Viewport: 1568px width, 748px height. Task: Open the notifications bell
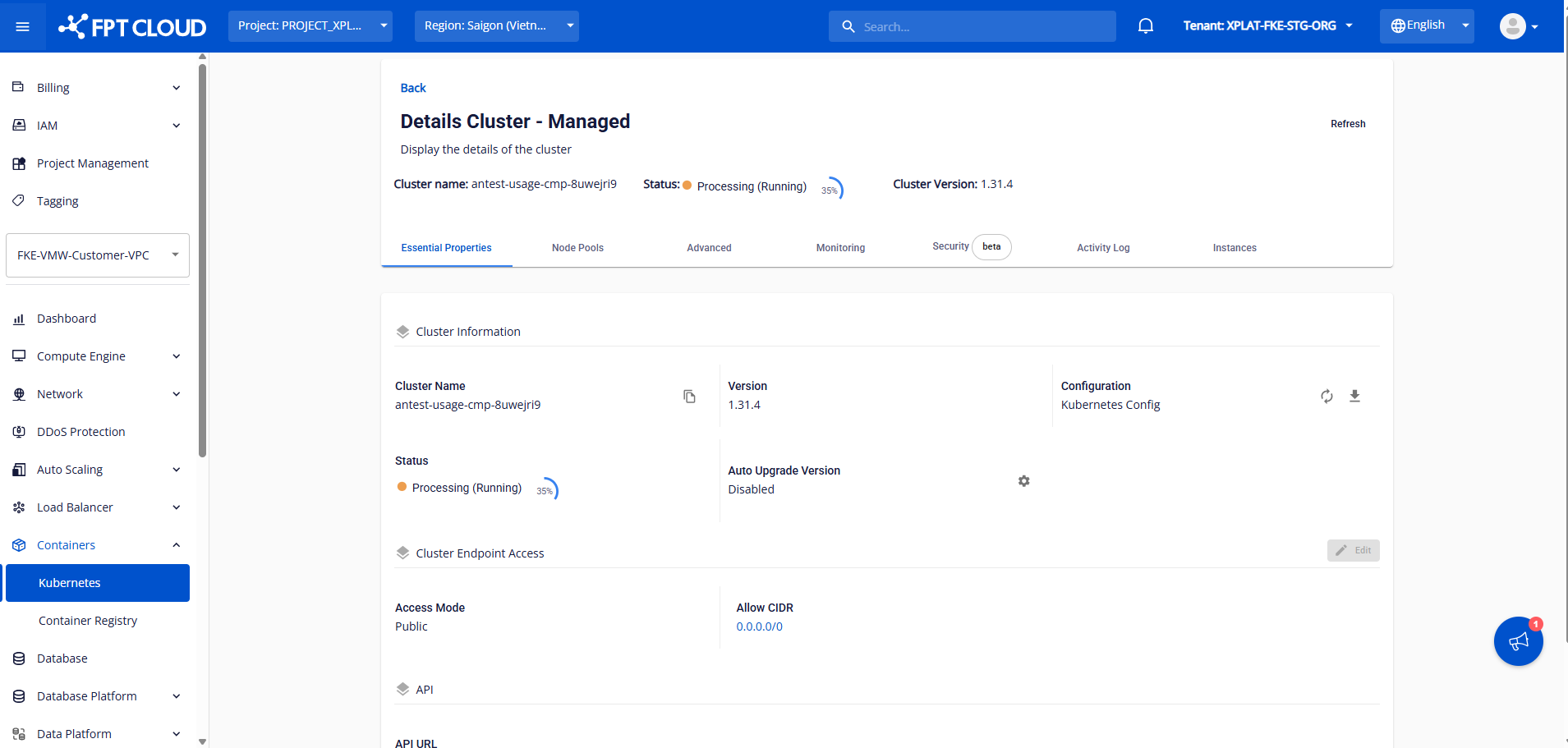(1146, 26)
